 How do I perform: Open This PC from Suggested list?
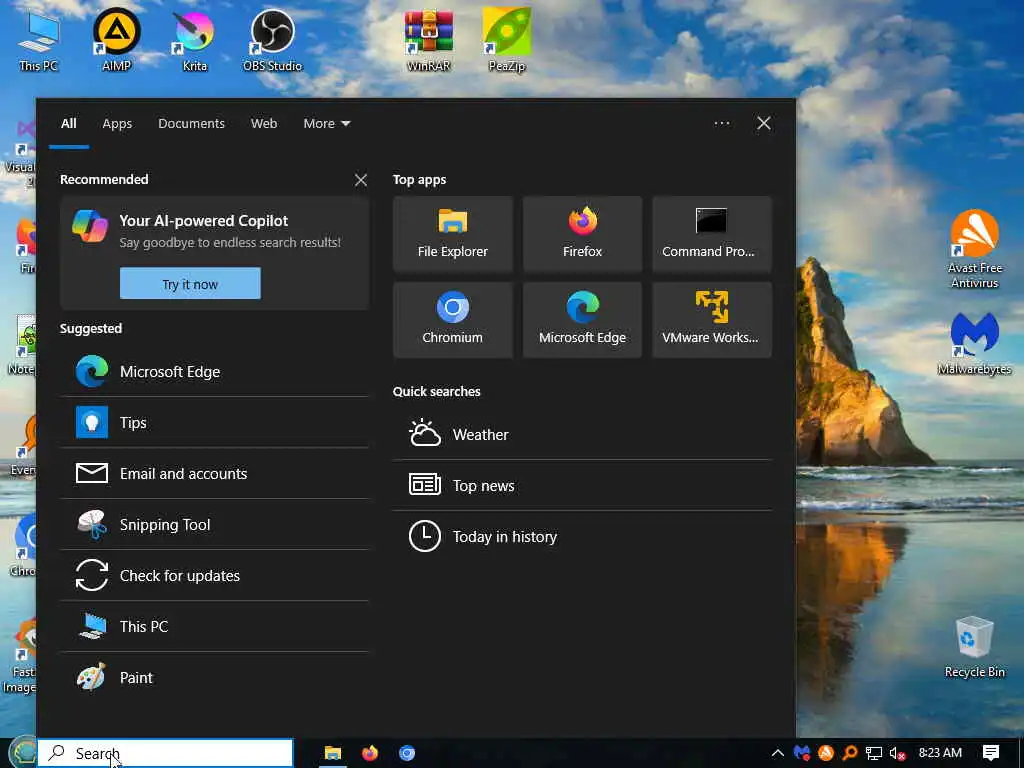pos(215,626)
